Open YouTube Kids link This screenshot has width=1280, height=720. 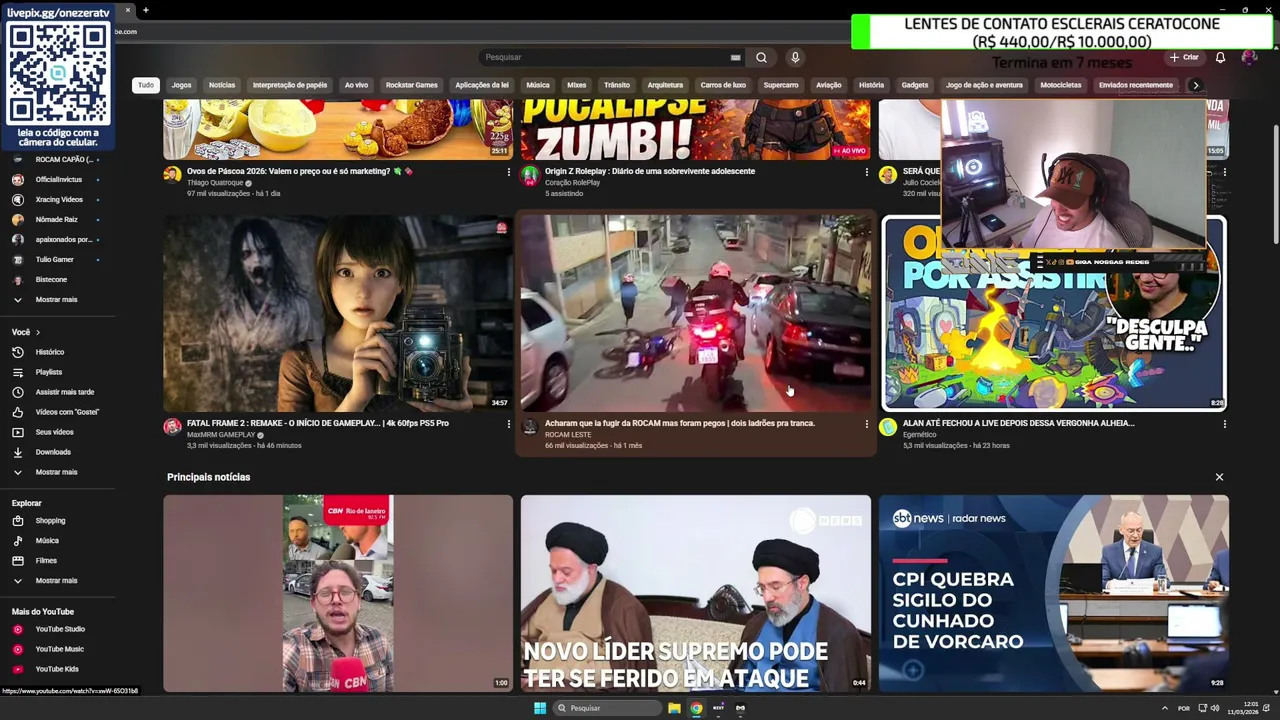point(57,669)
